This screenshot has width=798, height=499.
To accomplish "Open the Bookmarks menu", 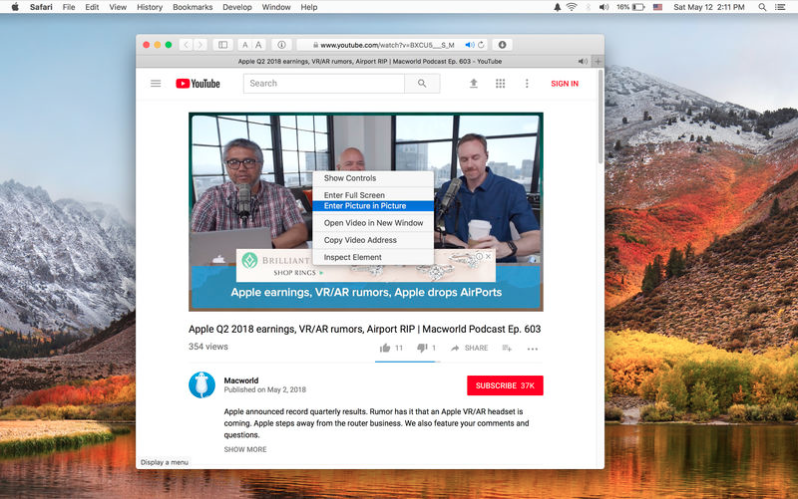I will coord(192,7).
